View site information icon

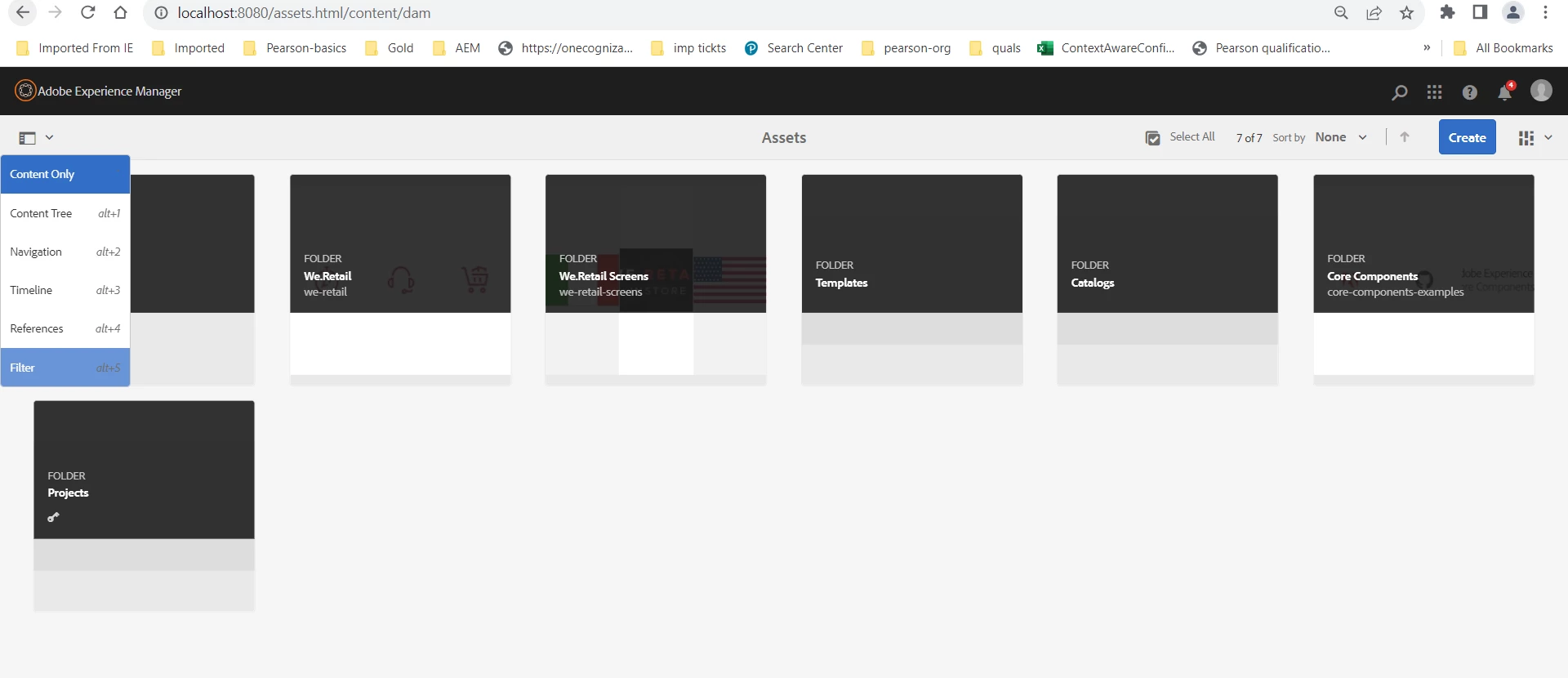(161, 13)
